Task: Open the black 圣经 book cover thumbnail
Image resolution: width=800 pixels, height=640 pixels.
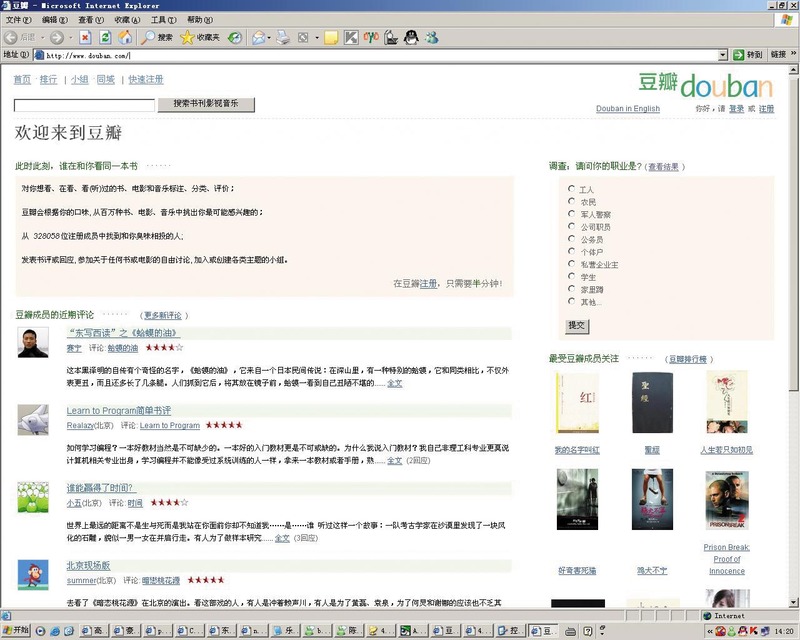Action: [652, 403]
